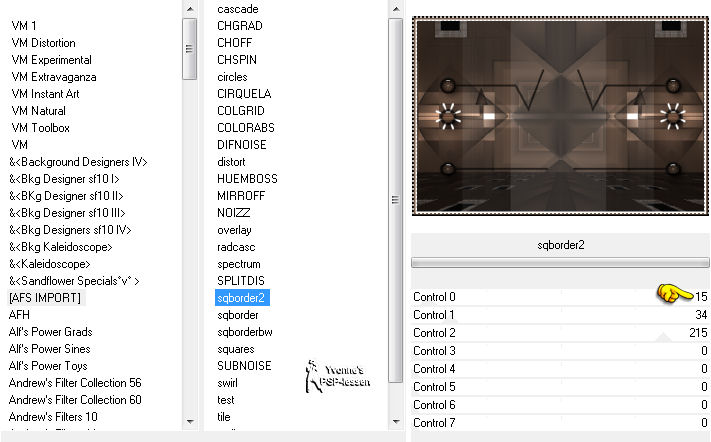The height and width of the screenshot is (442, 711).
Task: Click the category list scrollbar thumb
Action: pyautogui.click(x=190, y=49)
